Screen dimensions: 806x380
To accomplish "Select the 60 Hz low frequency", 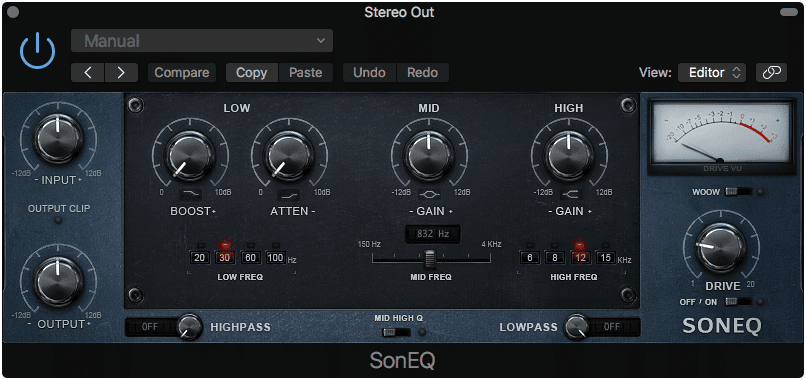I will [x=251, y=257].
